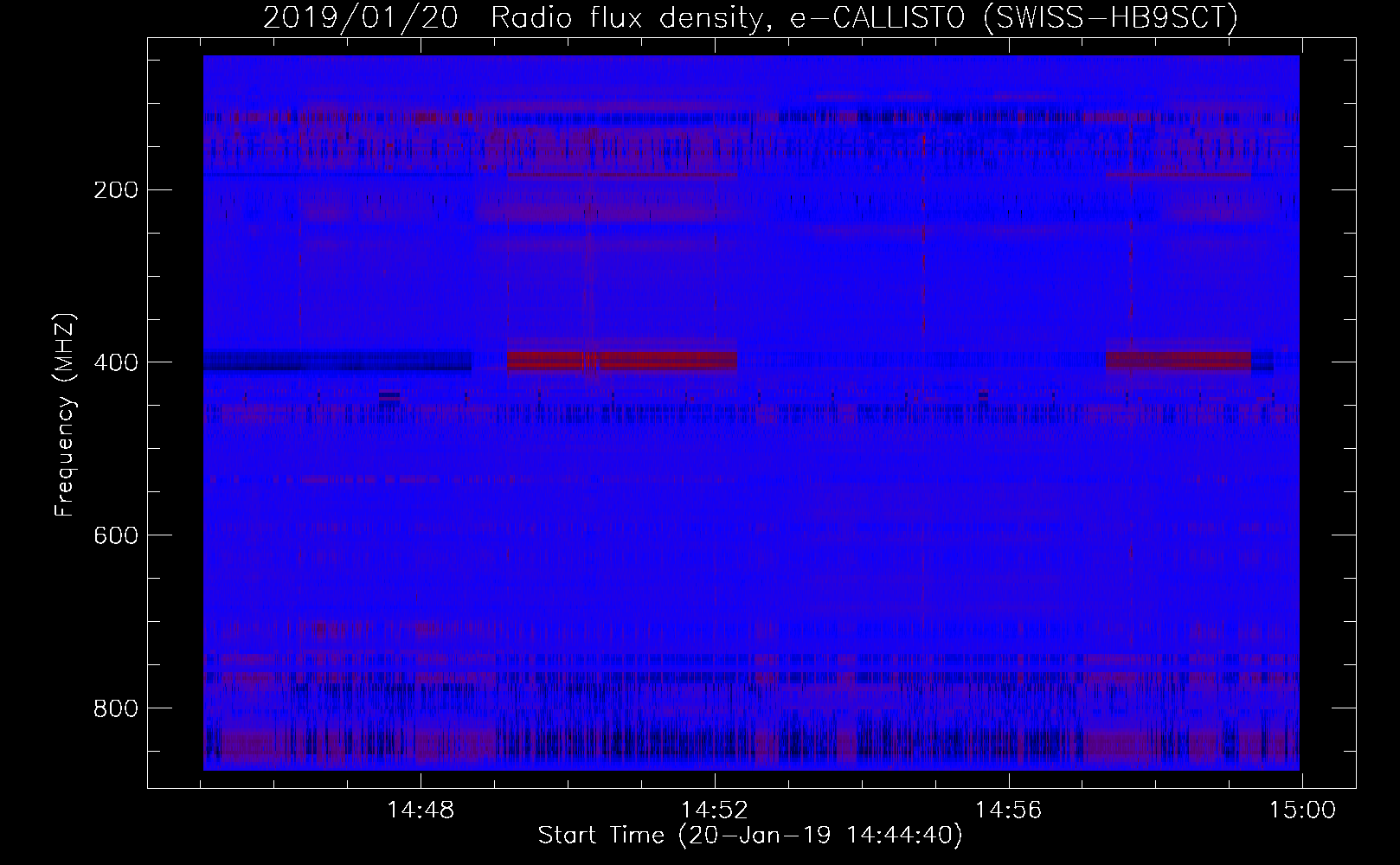The width and height of the screenshot is (1400, 865).
Task: Click the 200 frequency tick label
Action: pyautogui.click(x=115, y=190)
